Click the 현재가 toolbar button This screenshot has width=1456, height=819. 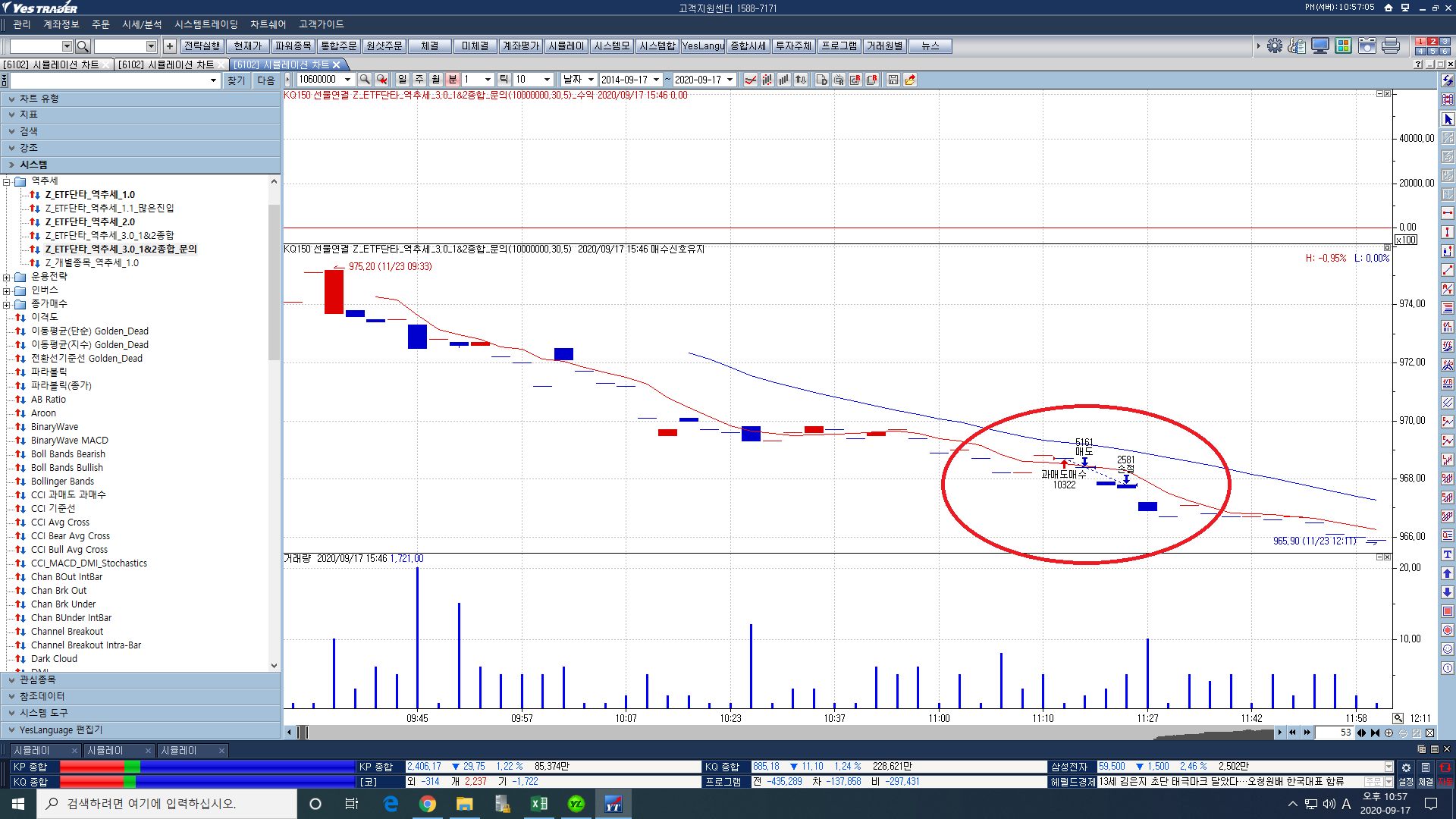[247, 46]
